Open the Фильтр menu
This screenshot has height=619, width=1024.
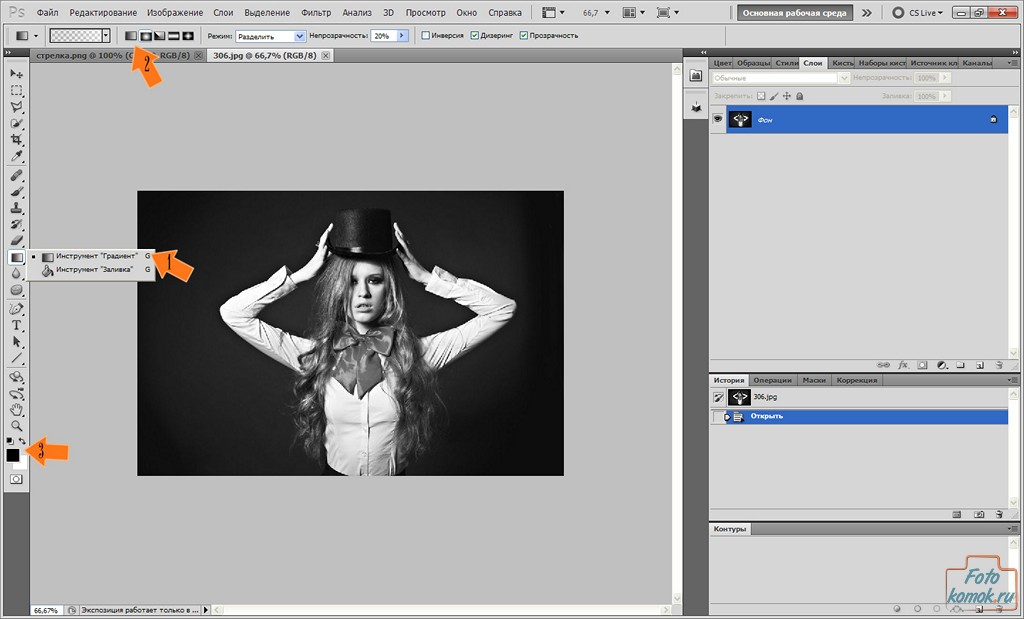click(316, 13)
